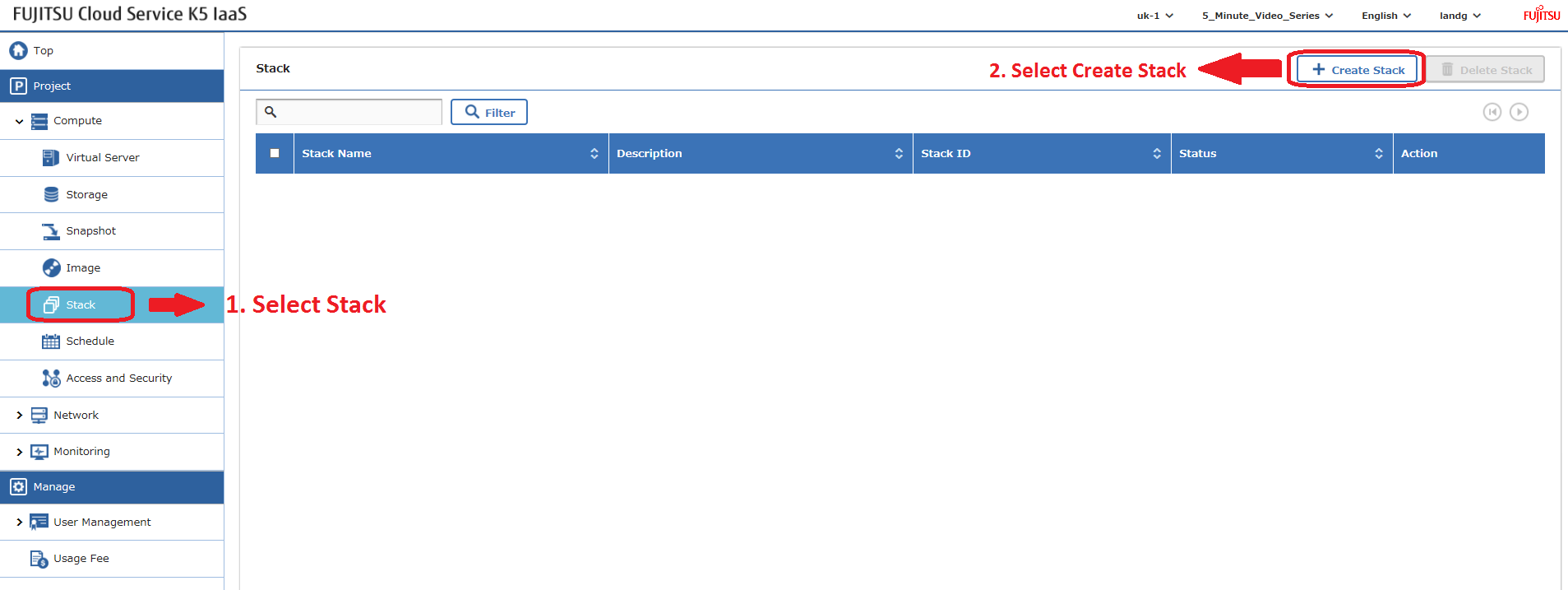Image resolution: width=1568 pixels, height=590 pixels.
Task: Open Usage Fee page
Action: [112, 559]
